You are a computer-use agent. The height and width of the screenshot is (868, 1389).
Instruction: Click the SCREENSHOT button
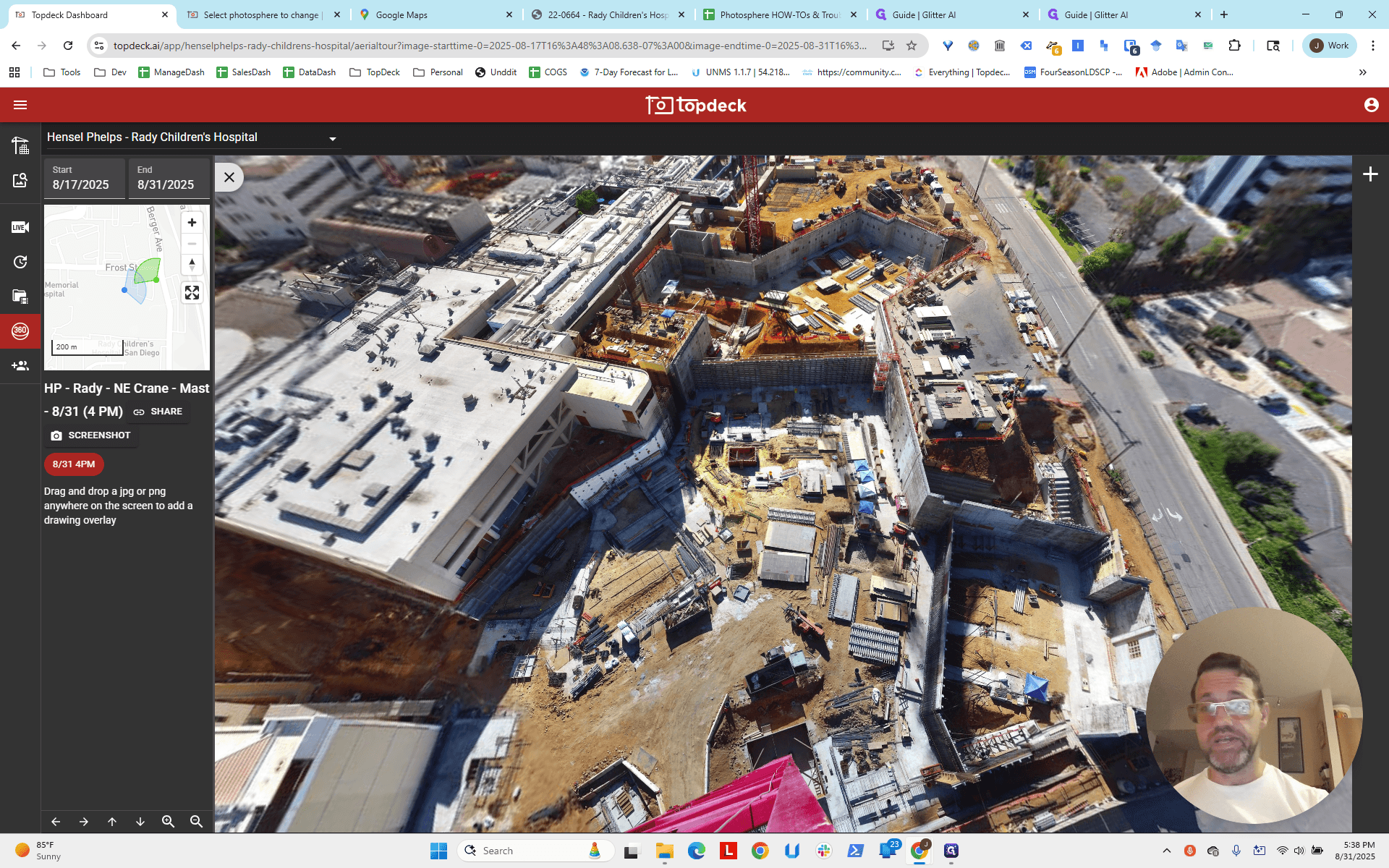click(x=90, y=435)
